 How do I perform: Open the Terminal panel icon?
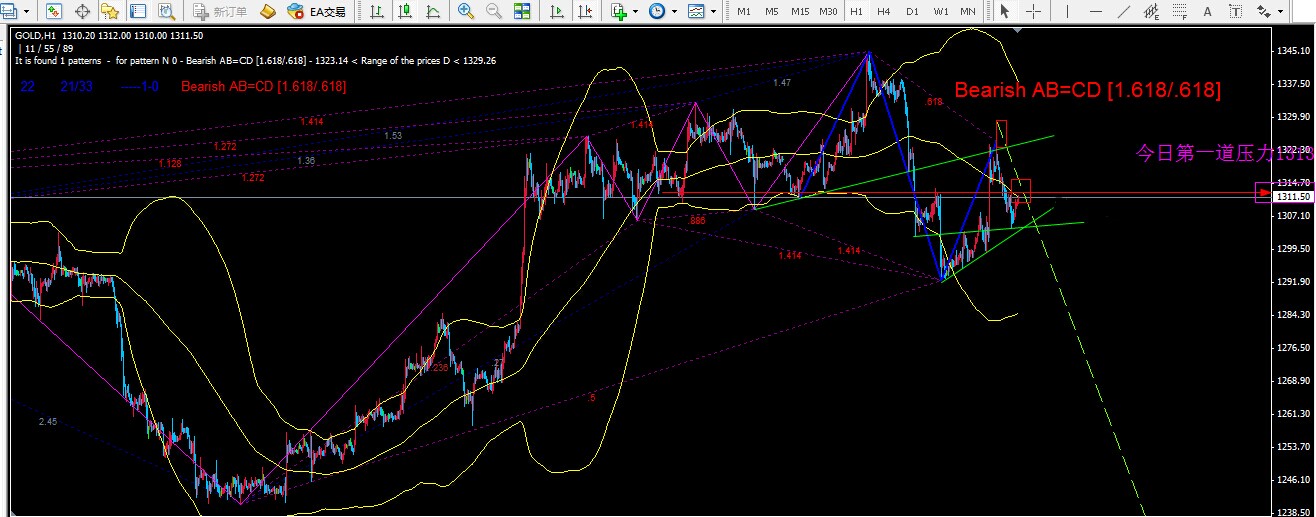click(x=138, y=12)
